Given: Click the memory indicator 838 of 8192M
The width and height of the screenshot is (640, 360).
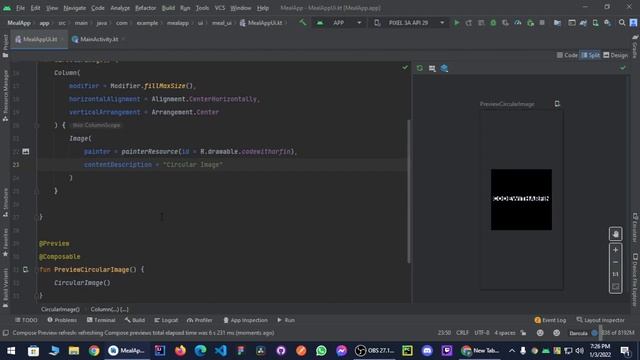Looking at the screenshot, I should (618, 333).
